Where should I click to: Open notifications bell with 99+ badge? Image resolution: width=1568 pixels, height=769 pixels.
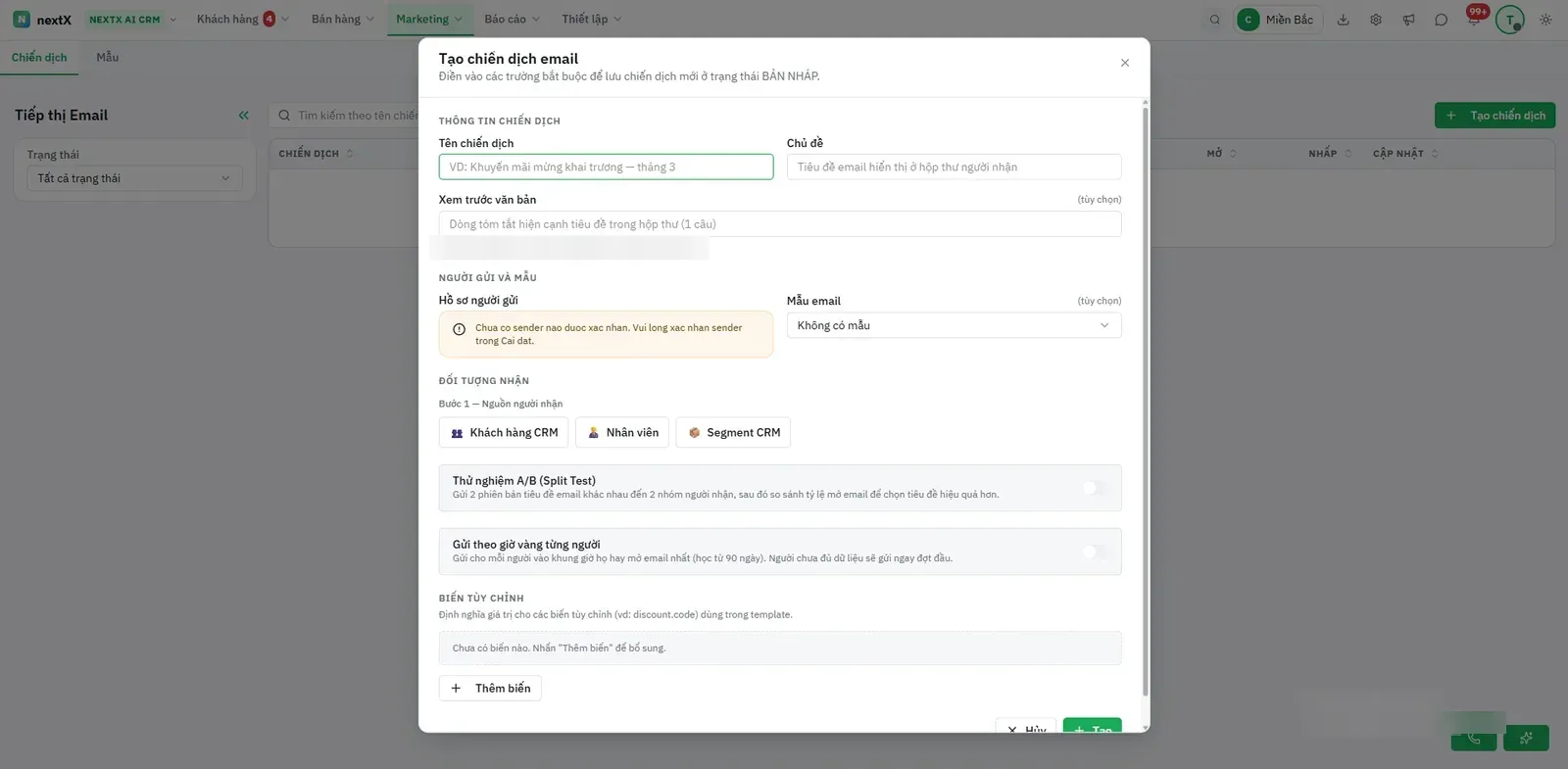(1474, 18)
